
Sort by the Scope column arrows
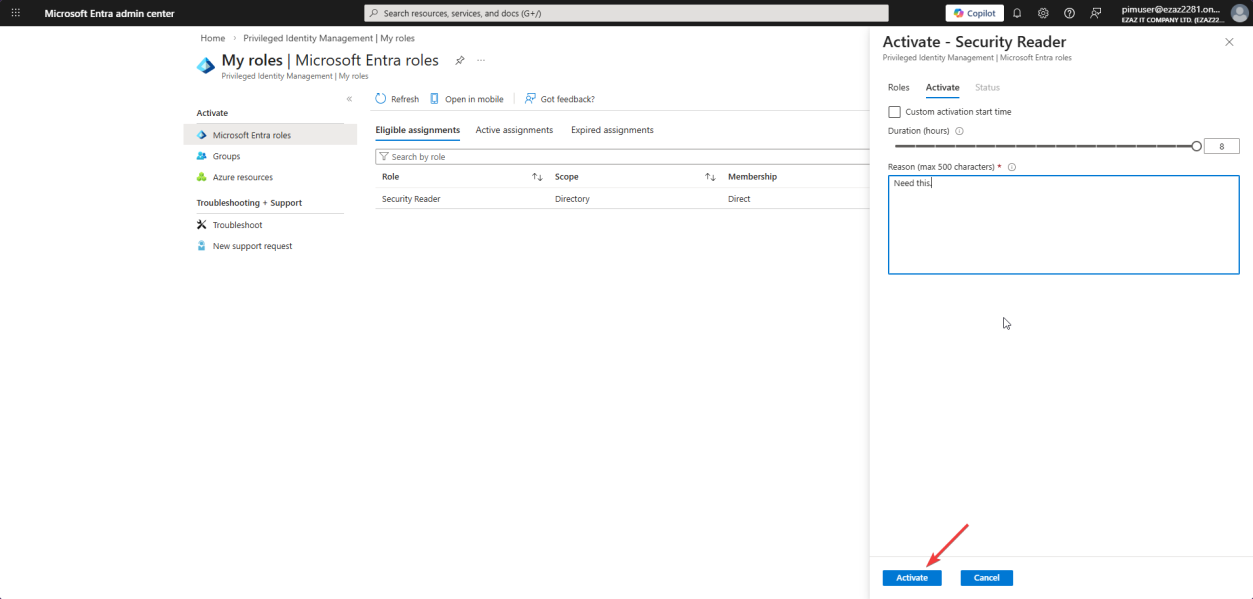[710, 177]
